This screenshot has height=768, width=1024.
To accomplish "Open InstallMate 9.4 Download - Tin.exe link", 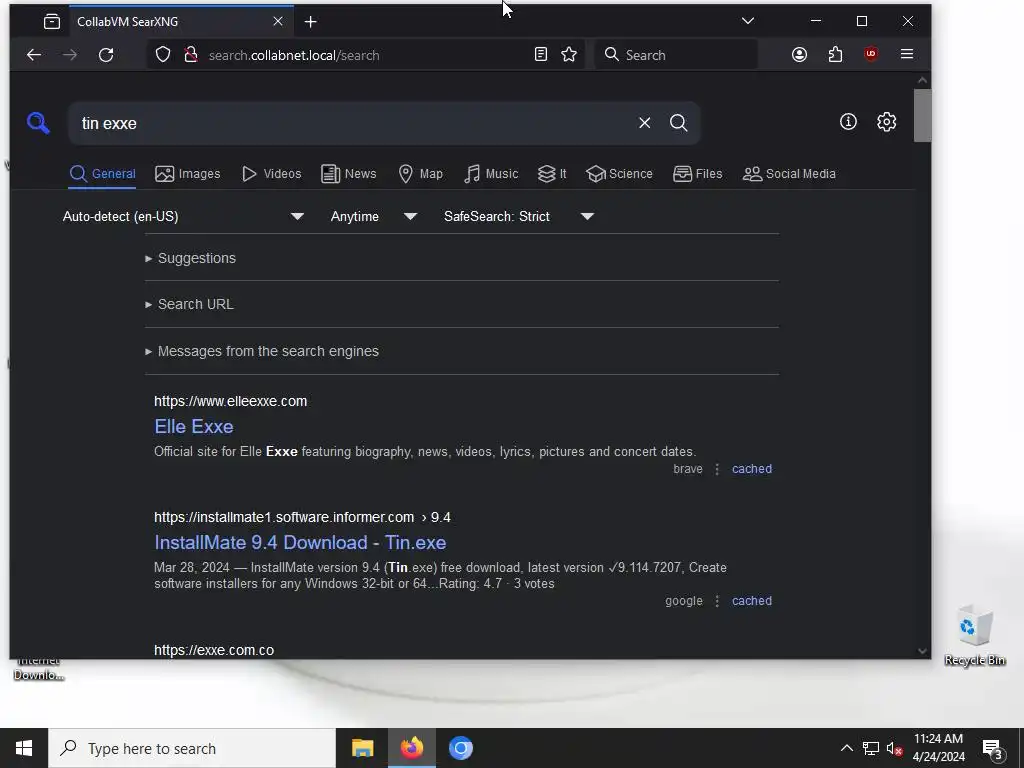I will point(300,543).
